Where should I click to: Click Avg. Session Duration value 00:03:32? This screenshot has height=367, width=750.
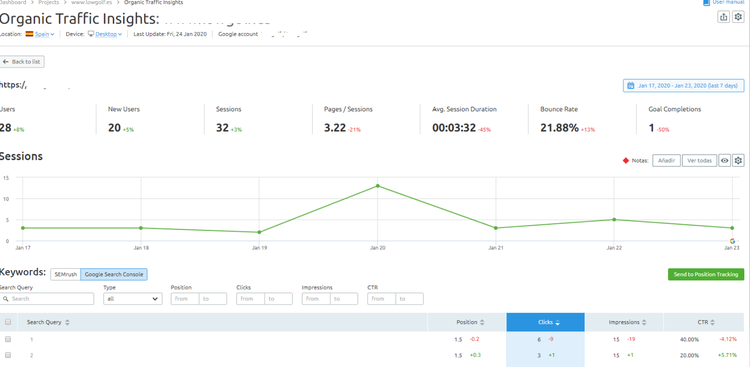pos(454,128)
